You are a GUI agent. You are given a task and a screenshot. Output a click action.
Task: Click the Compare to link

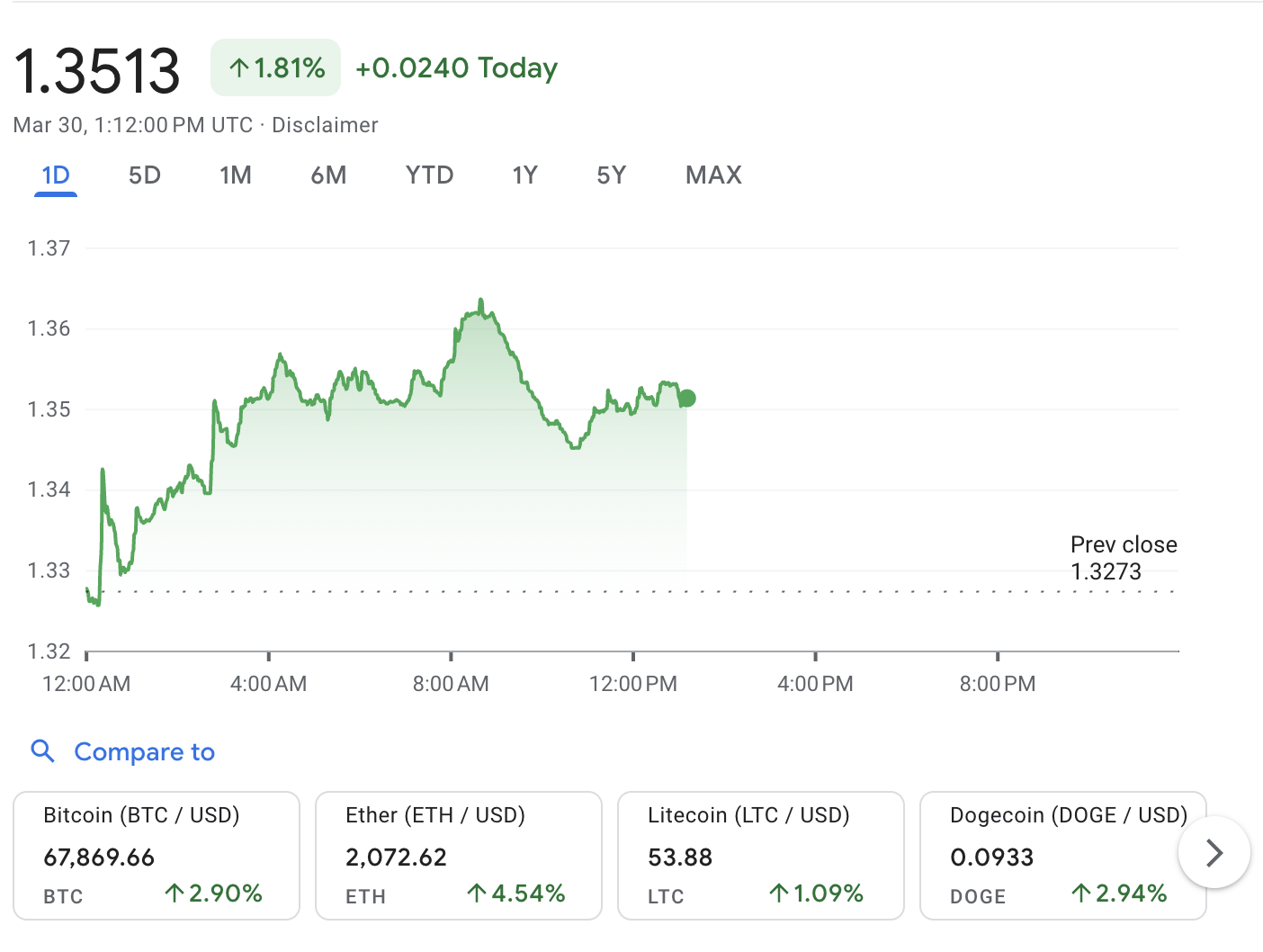(x=144, y=751)
